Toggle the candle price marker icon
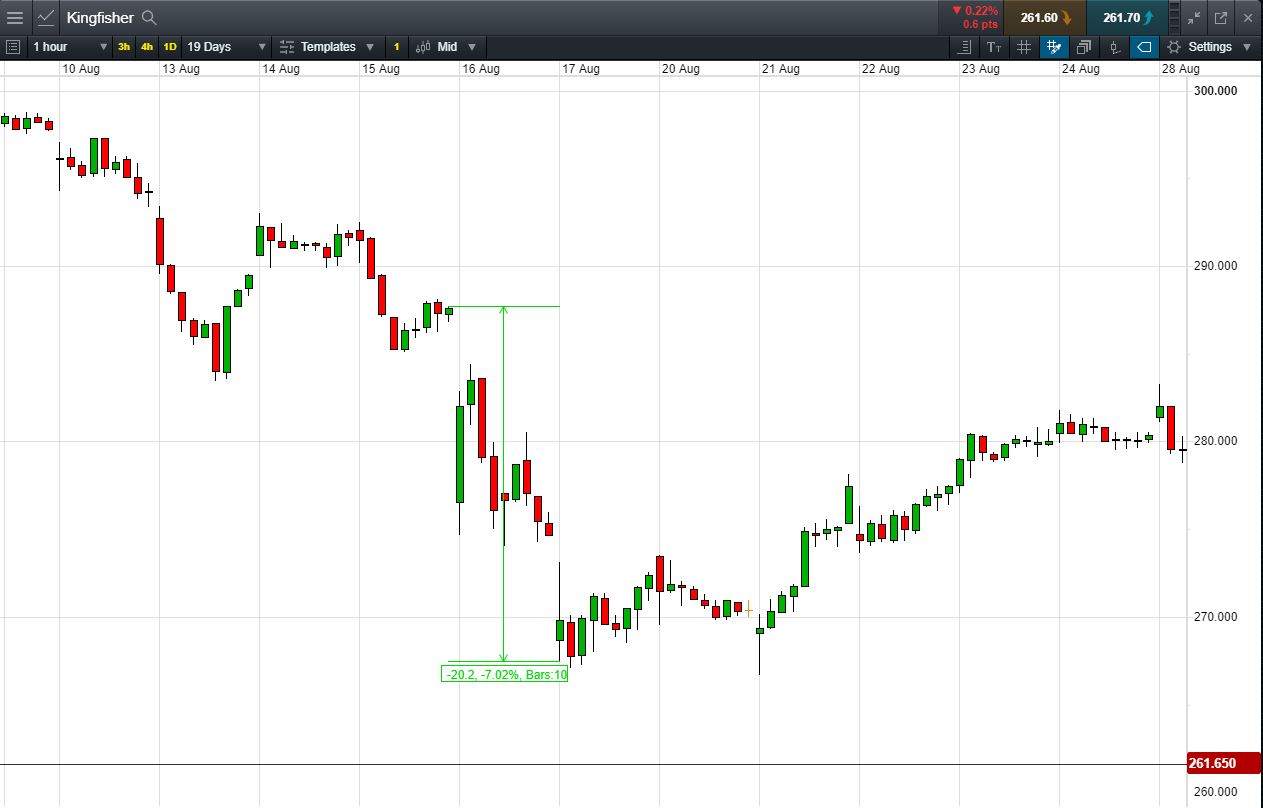The image size is (1263, 808). tap(1114, 47)
